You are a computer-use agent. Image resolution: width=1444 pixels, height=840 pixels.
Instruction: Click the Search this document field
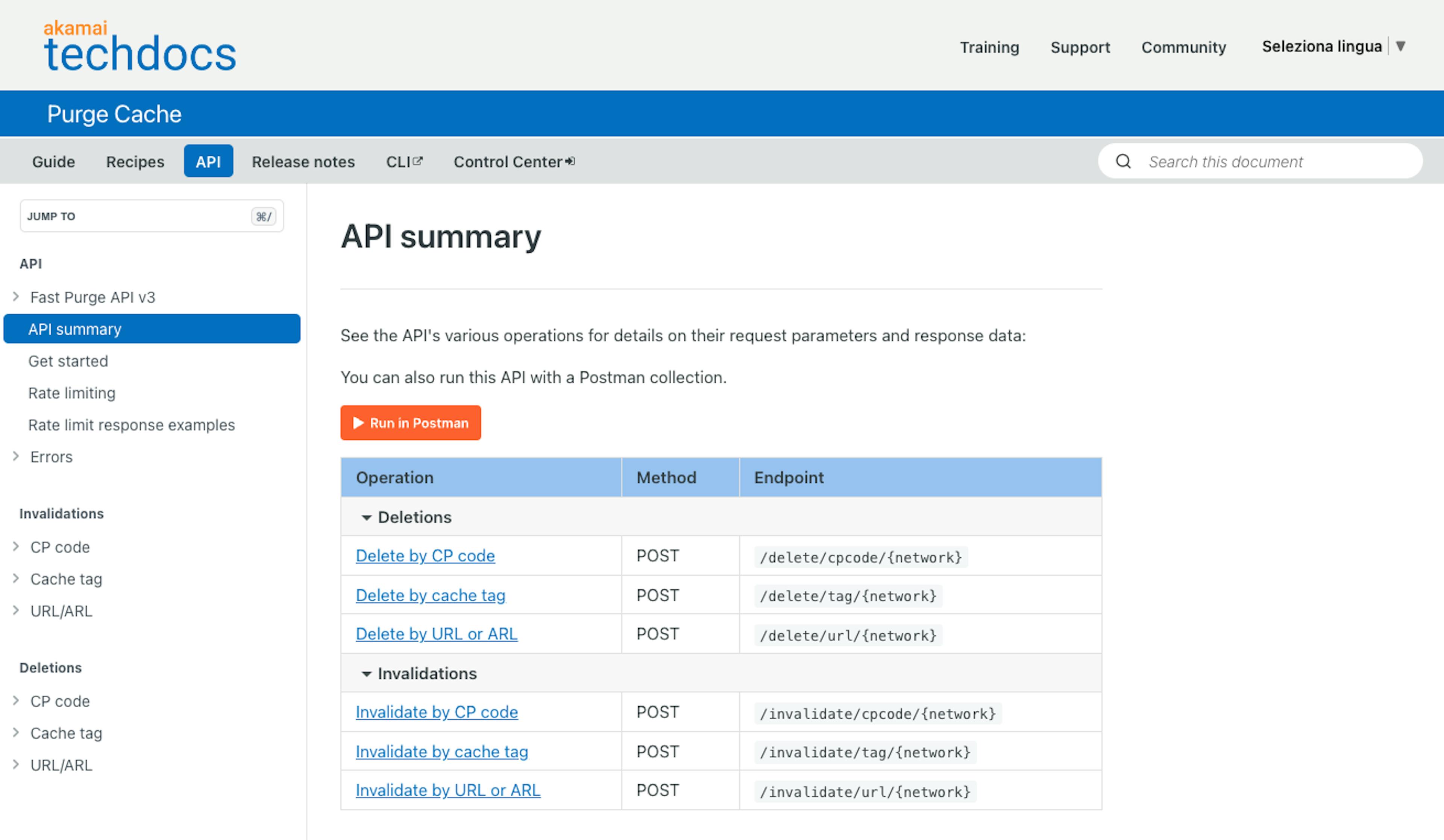point(1260,162)
